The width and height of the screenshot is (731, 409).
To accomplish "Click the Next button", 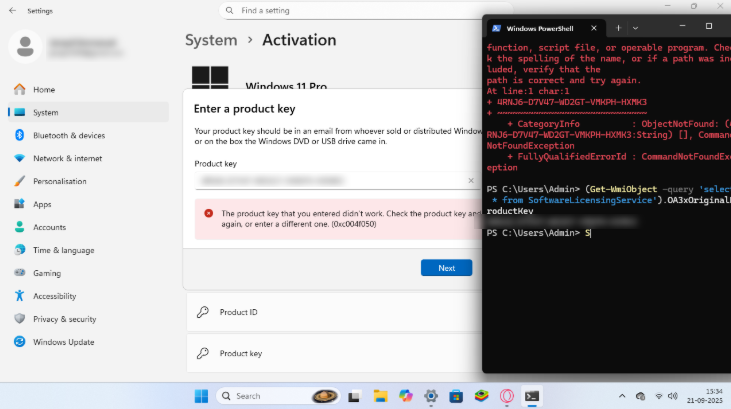I will pos(446,268).
